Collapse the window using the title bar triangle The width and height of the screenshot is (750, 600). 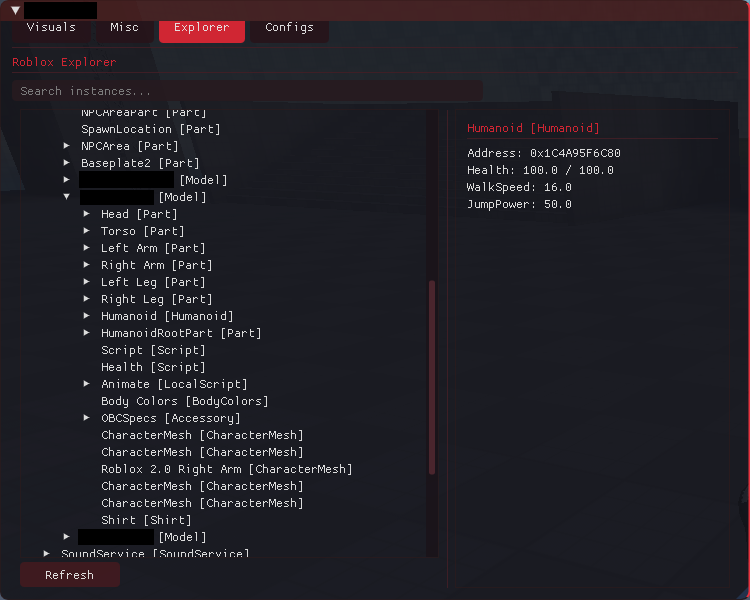point(15,10)
